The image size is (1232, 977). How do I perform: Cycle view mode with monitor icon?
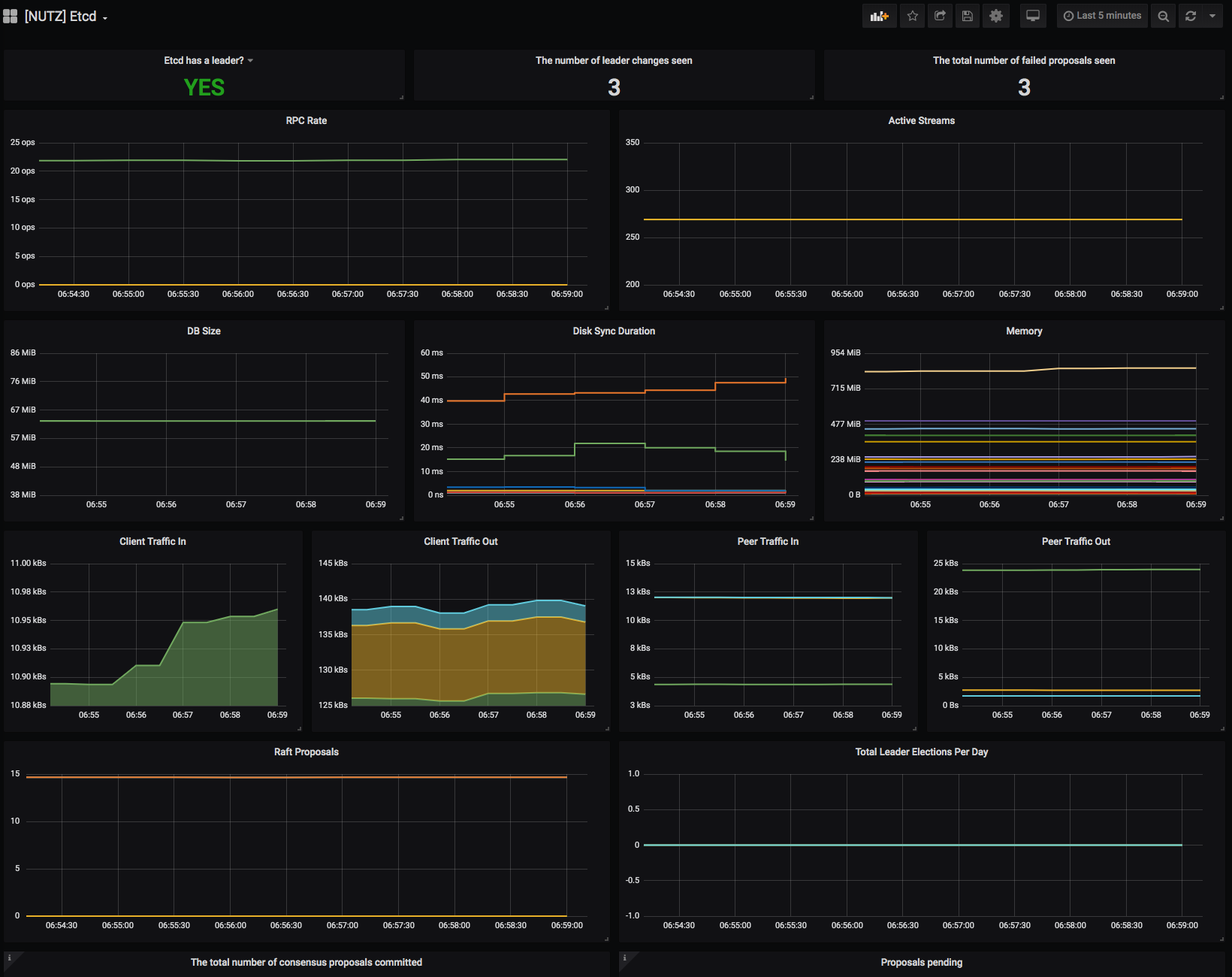click(1033, 16)
